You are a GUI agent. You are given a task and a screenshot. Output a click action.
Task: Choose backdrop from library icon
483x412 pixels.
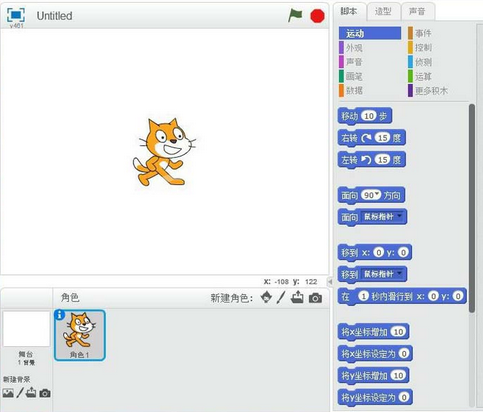tap(8, 393)
